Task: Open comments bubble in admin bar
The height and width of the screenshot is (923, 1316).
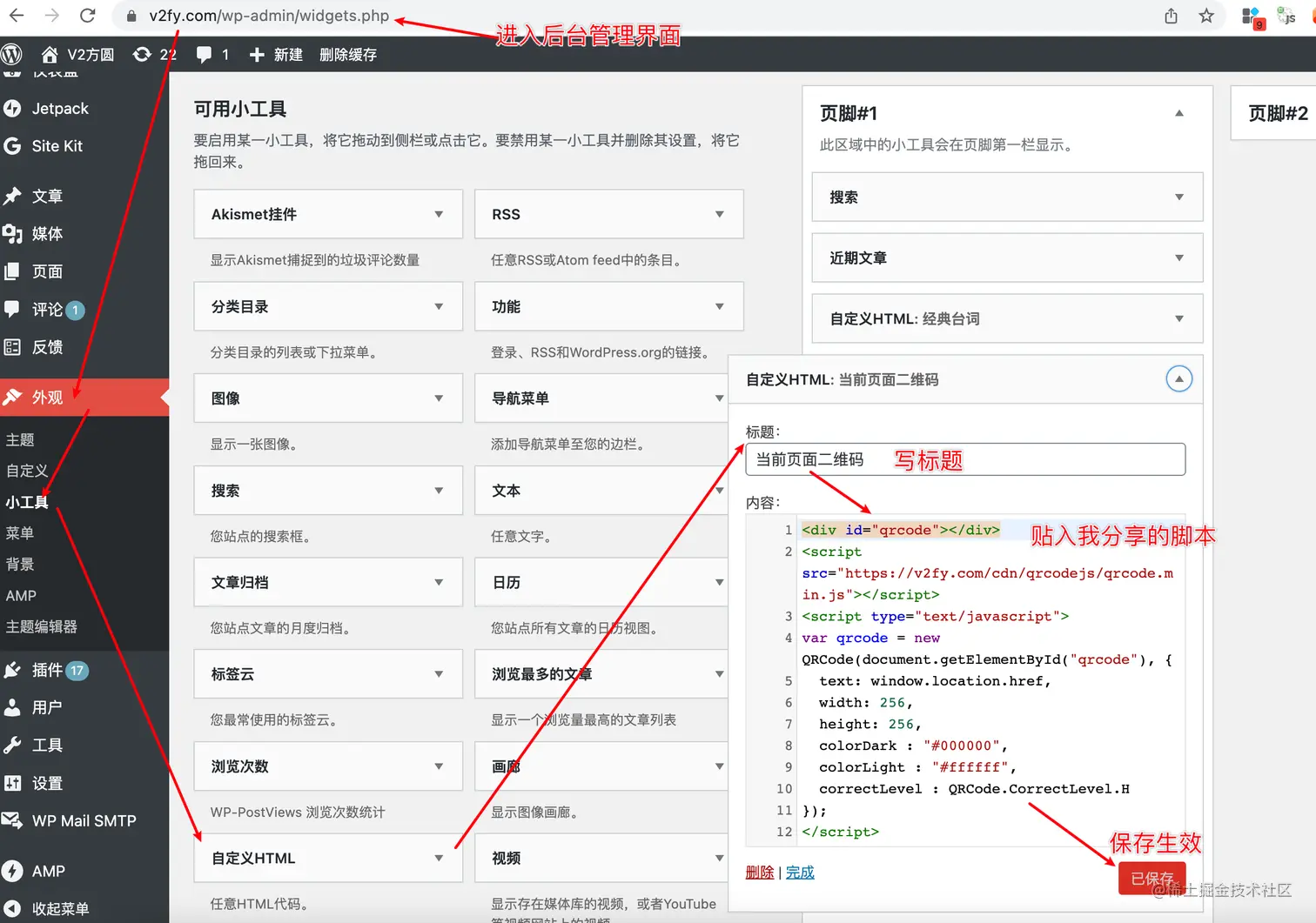Action: [x=204, y=54]
